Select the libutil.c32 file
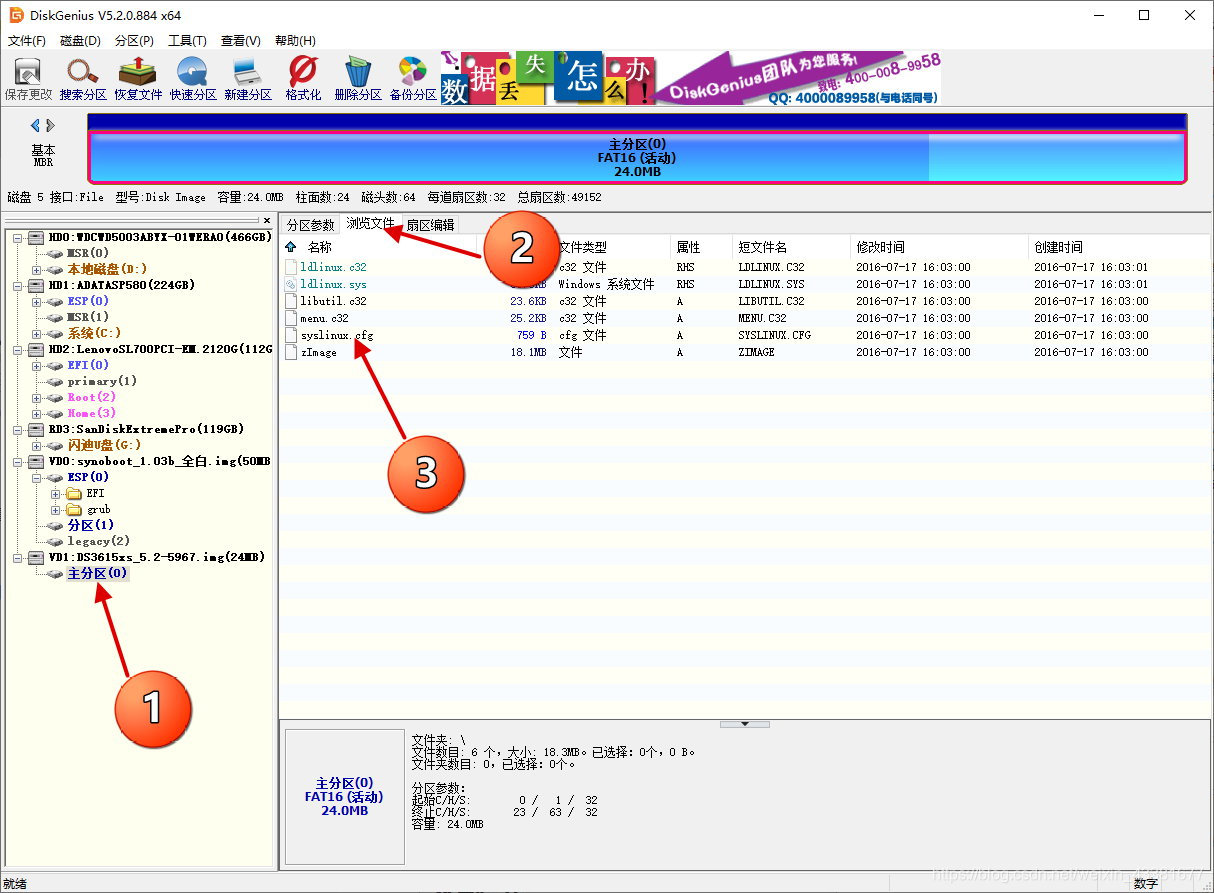The height and width of the screenshot is (893, 1214). [333, 301]
